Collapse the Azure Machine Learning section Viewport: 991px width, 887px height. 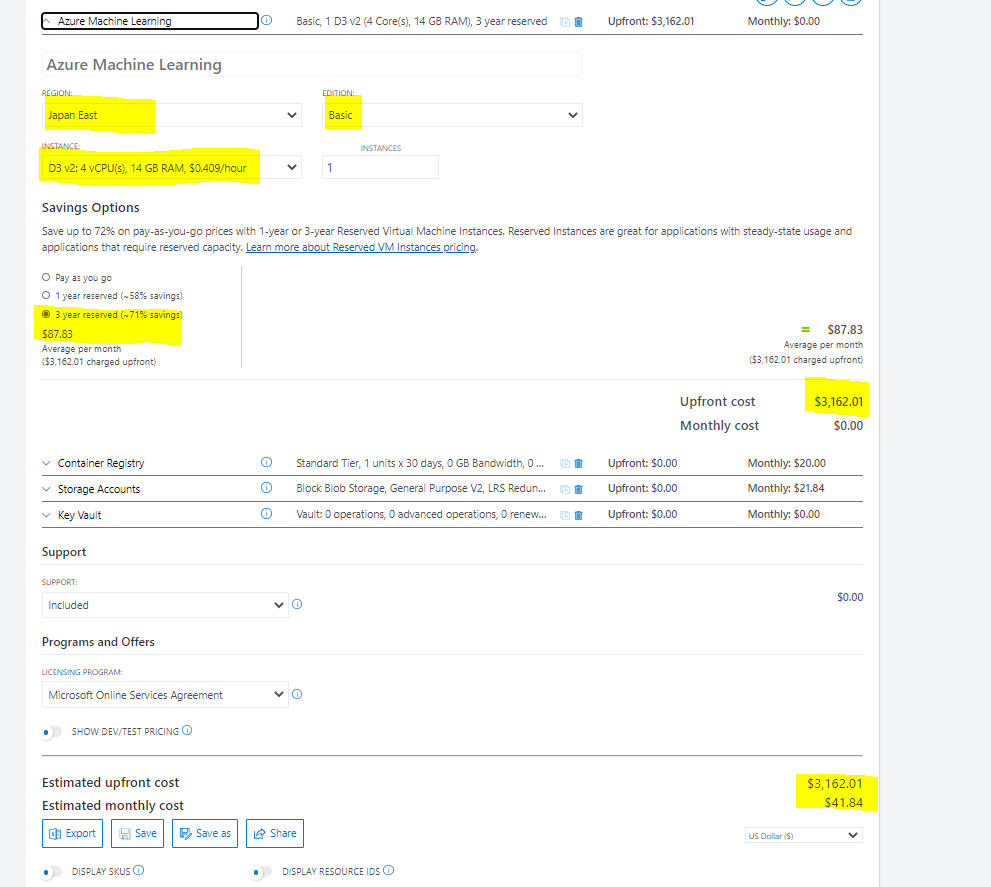coord(47,21)
